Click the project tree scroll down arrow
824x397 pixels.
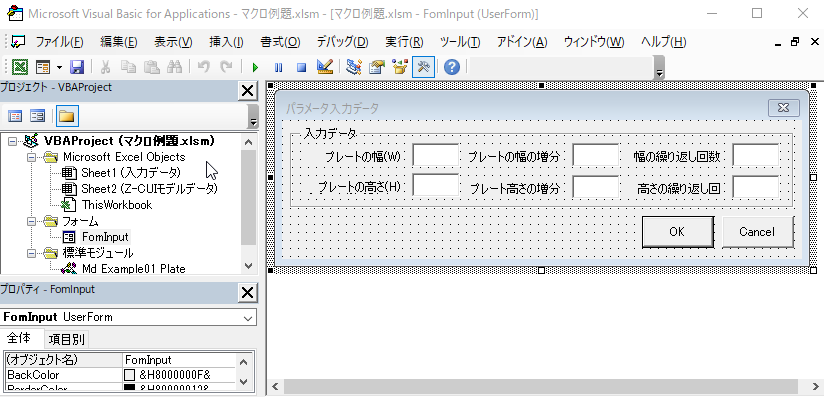[x=249, y=266]
